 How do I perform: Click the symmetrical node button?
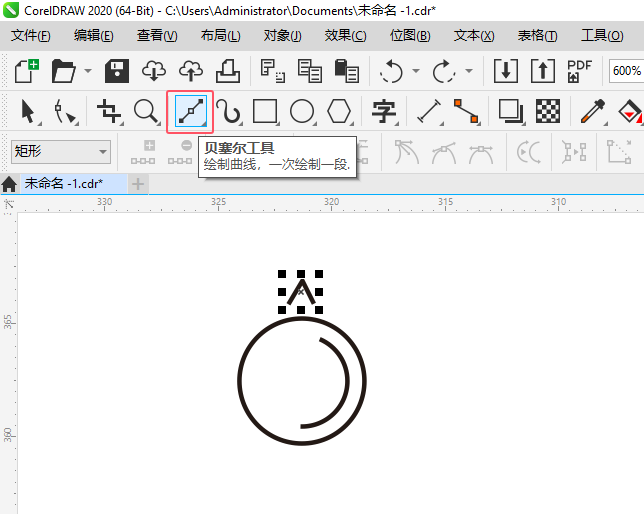tap(481, 152)
